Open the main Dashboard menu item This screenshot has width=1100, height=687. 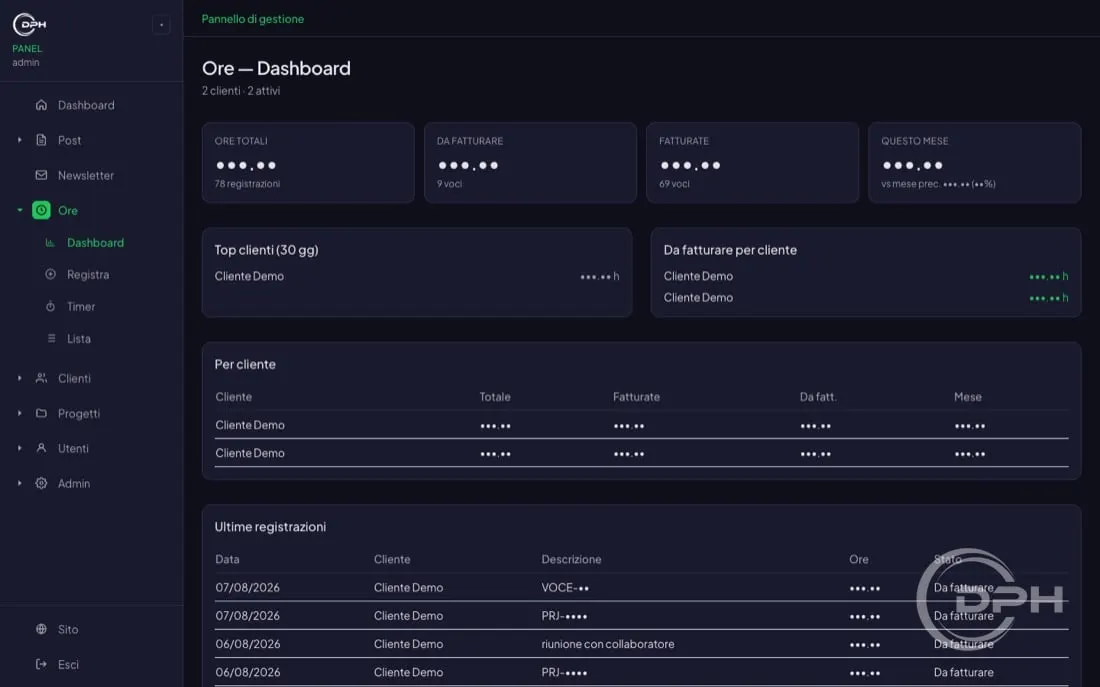[x=86, y=105]
